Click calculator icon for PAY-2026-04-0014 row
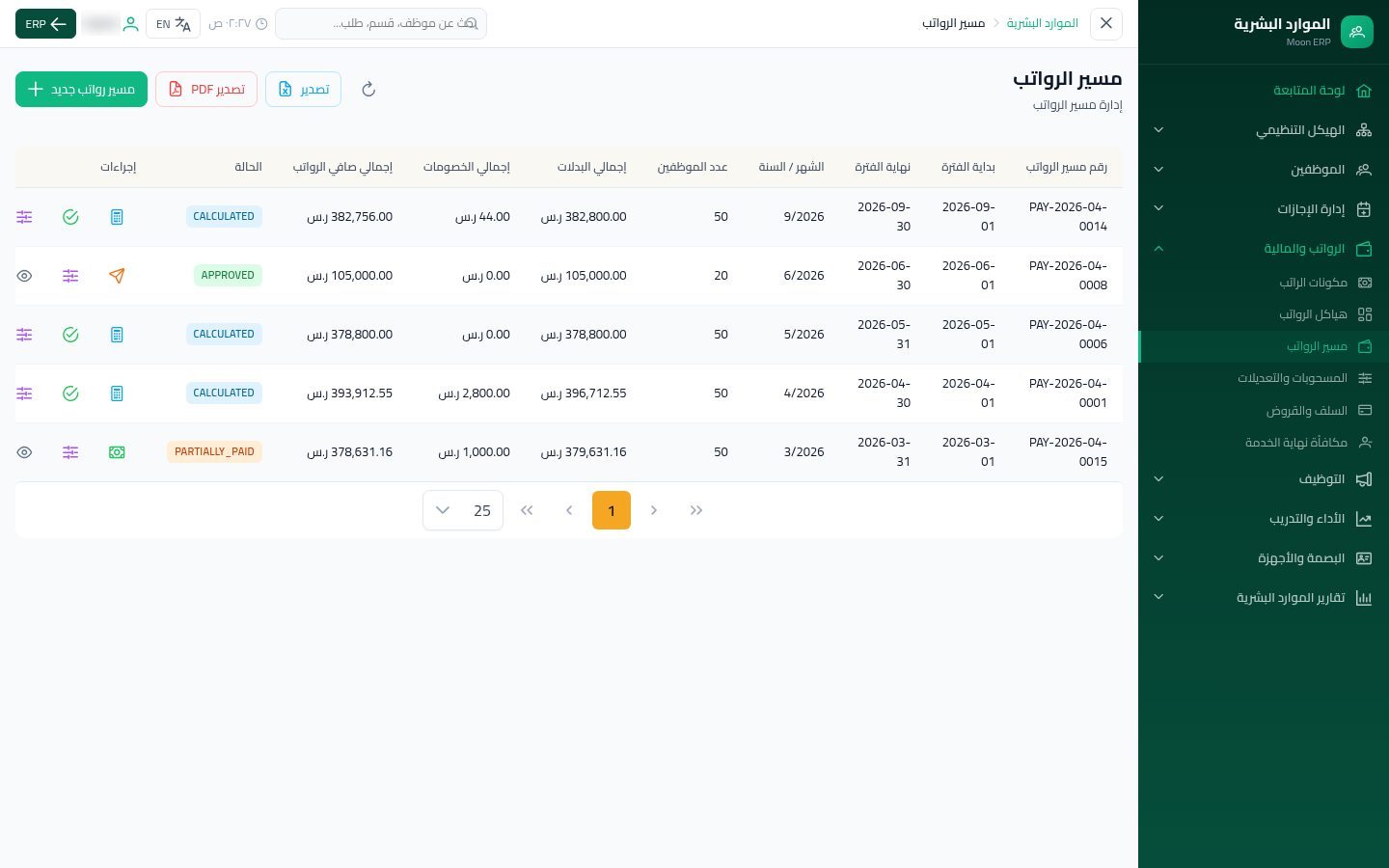The image size is (1389, 868). tap(117, 217)
